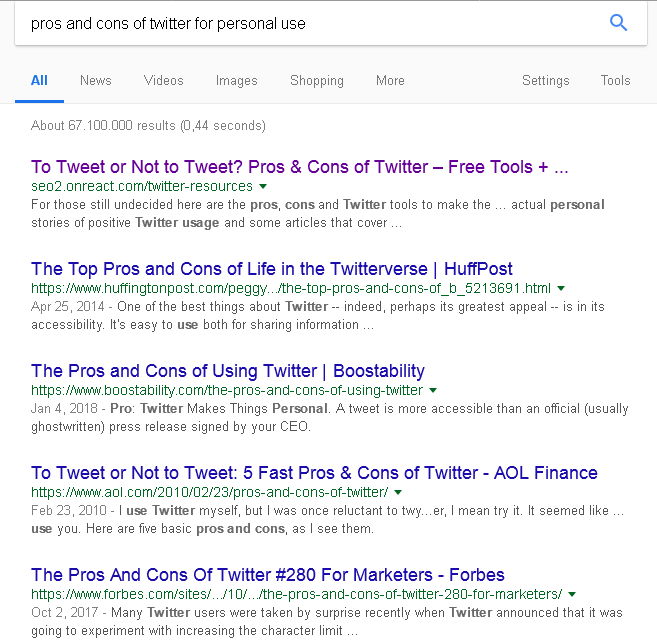The image size is (657, 643).
Task: Show search Tools options
Action: tap(615, 80)
